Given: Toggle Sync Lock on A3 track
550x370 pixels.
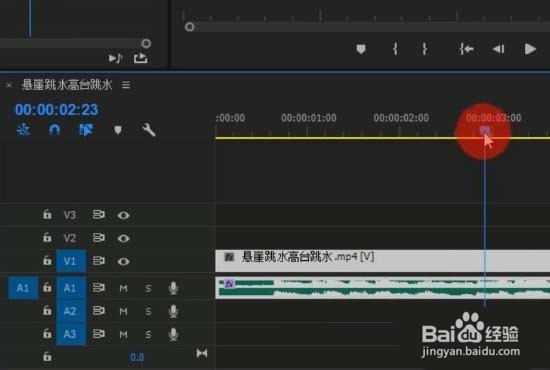Looking at the screenshot, I should point(99,334).
